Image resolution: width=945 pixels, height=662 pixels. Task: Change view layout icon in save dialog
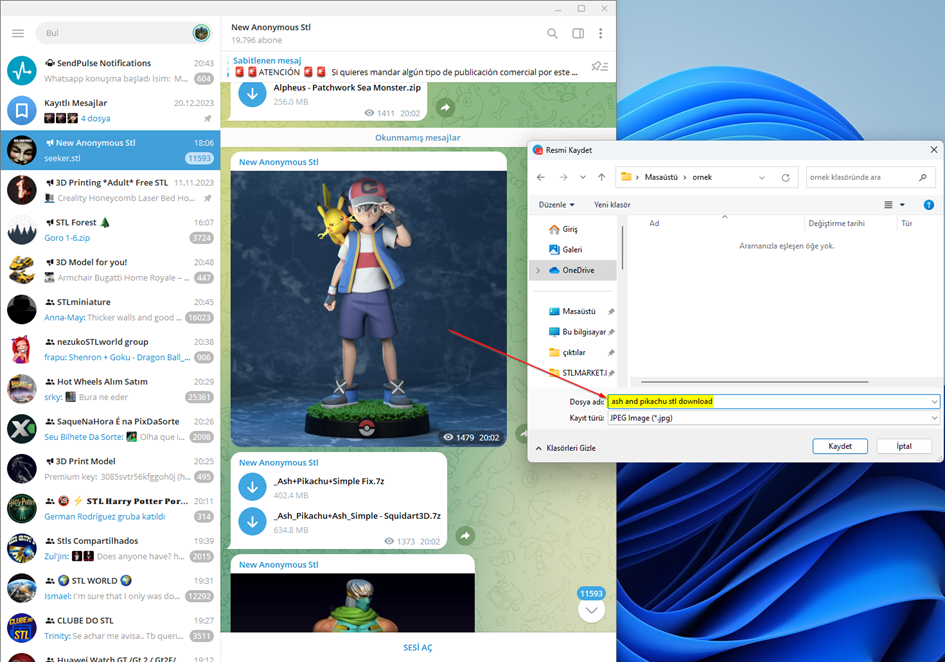(x=888, y=205)
